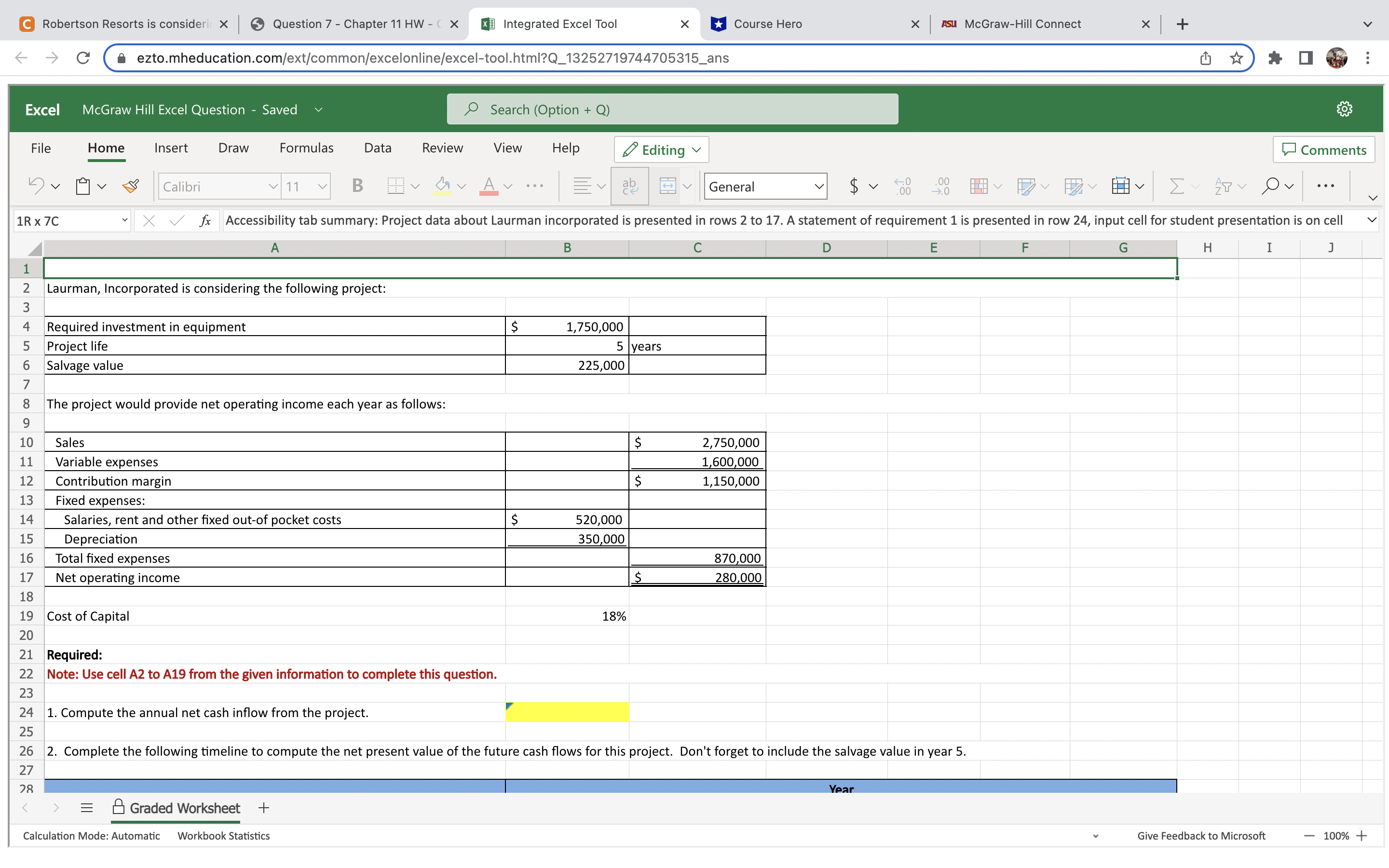The width and height of the screenshot is (1389, 868).
Task: Apply the accounting dollar number format
Action: [854, 186]
